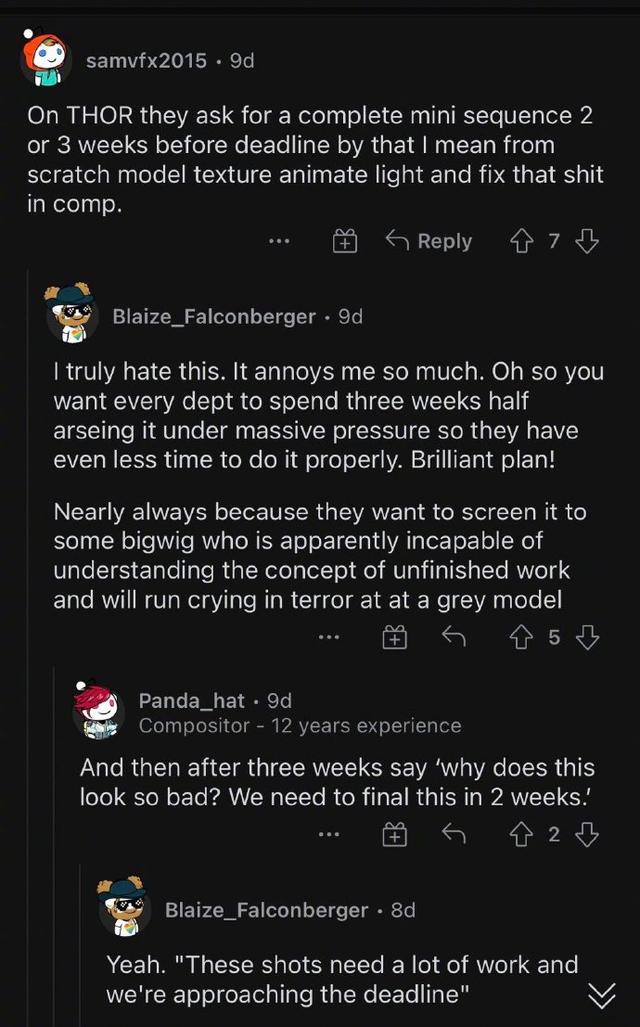Open Blaize_Falconberger username on 8d reply
Screen dimensions: 640x1027
tap(267, 910)
